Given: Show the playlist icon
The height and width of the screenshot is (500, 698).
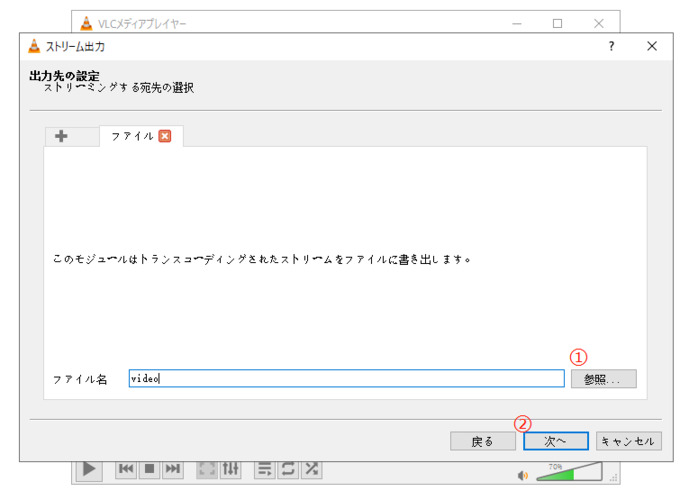Looking at the screenshot, I should click(265, 469).
